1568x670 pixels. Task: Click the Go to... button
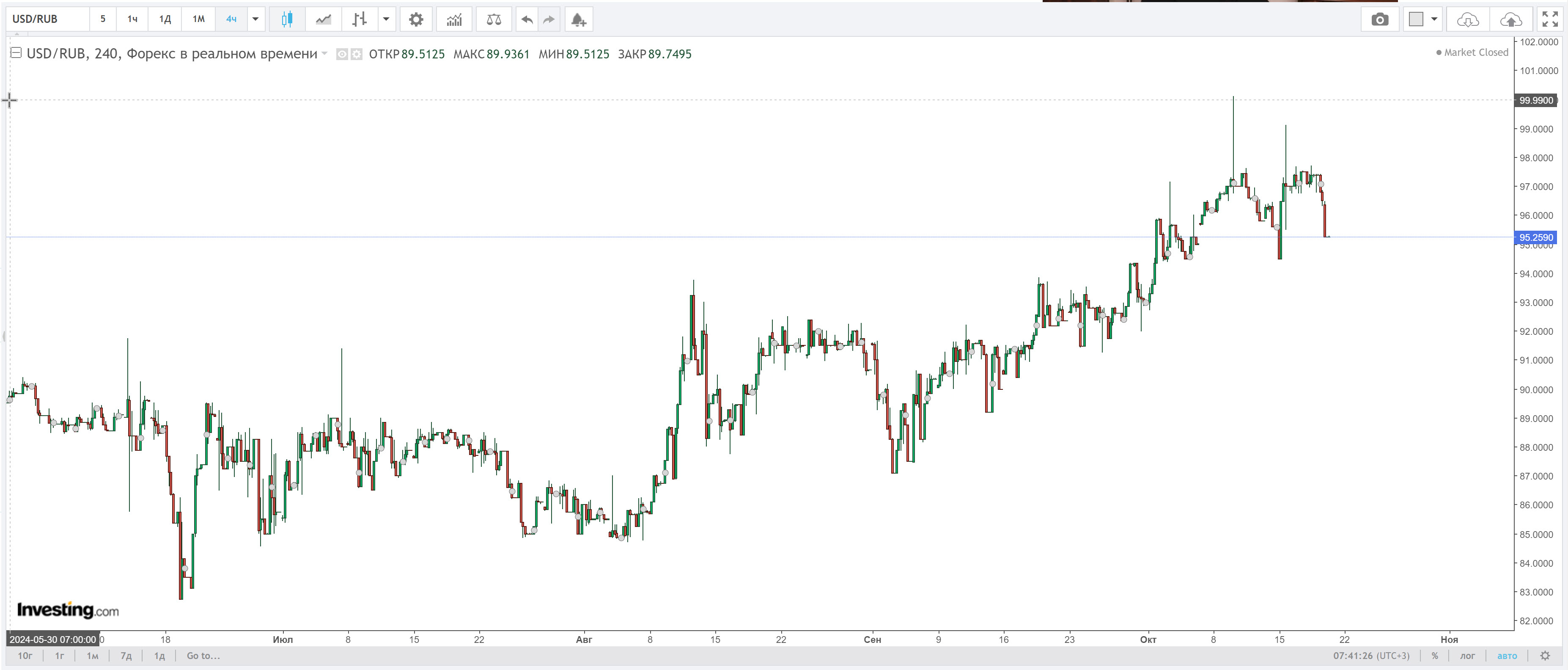pyautogui.click(x=203, y=656)
